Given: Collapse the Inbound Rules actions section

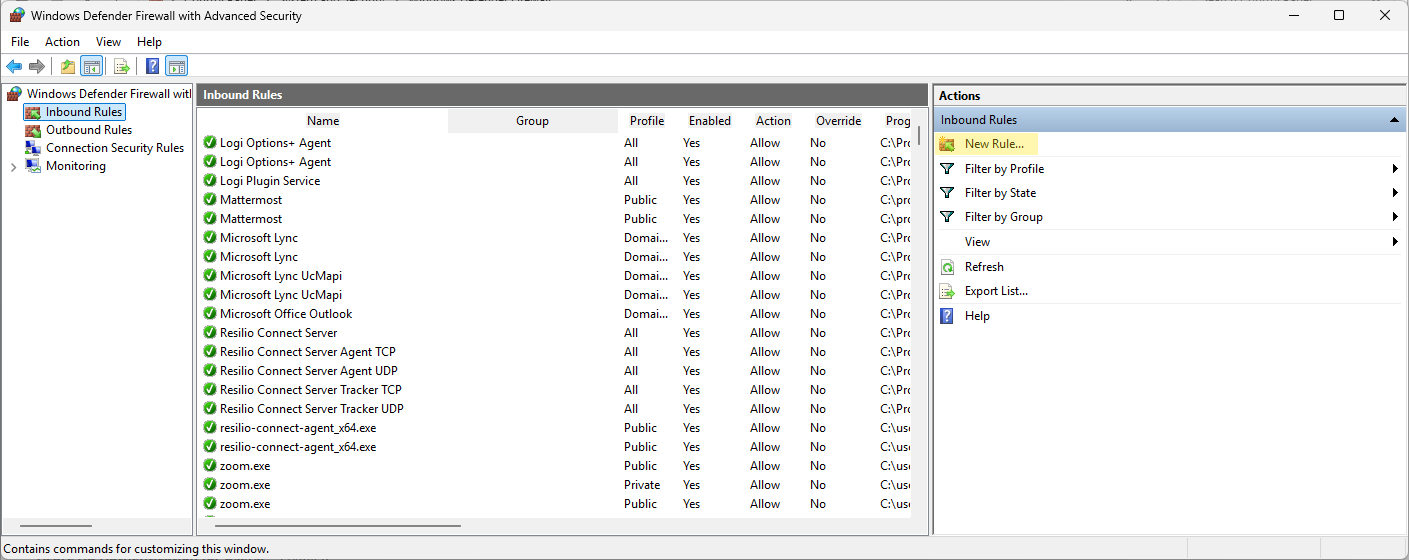Looking at the screenshot, I should pyautogui.click(x=1393, y=120).
